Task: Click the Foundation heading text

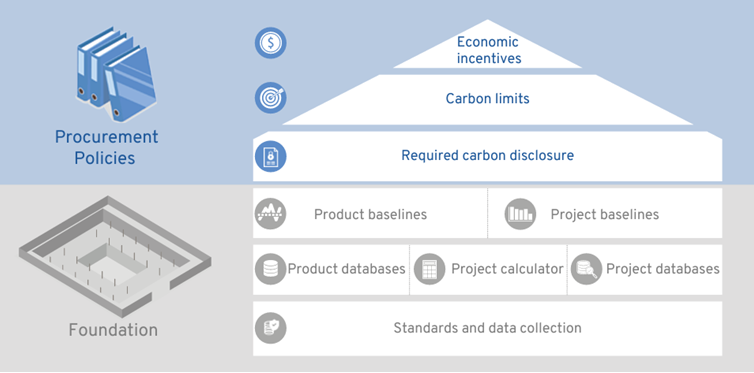Action: 113,330
